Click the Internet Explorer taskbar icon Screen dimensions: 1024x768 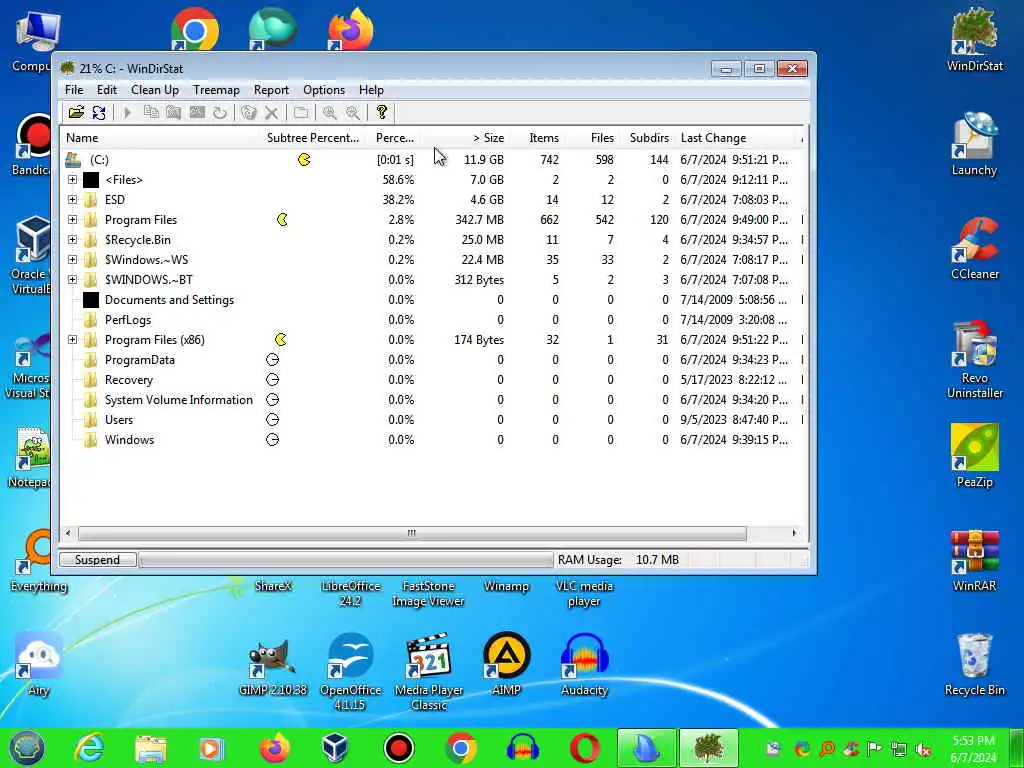pyautogui.click(x=89, y=748)
